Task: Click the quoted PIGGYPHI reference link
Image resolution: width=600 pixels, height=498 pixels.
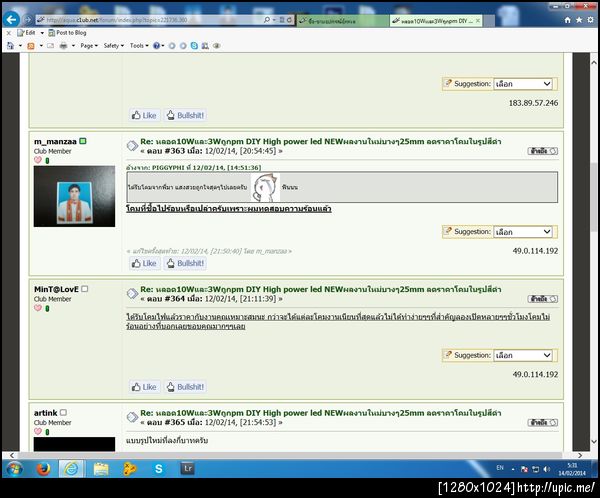Action: 194,168
